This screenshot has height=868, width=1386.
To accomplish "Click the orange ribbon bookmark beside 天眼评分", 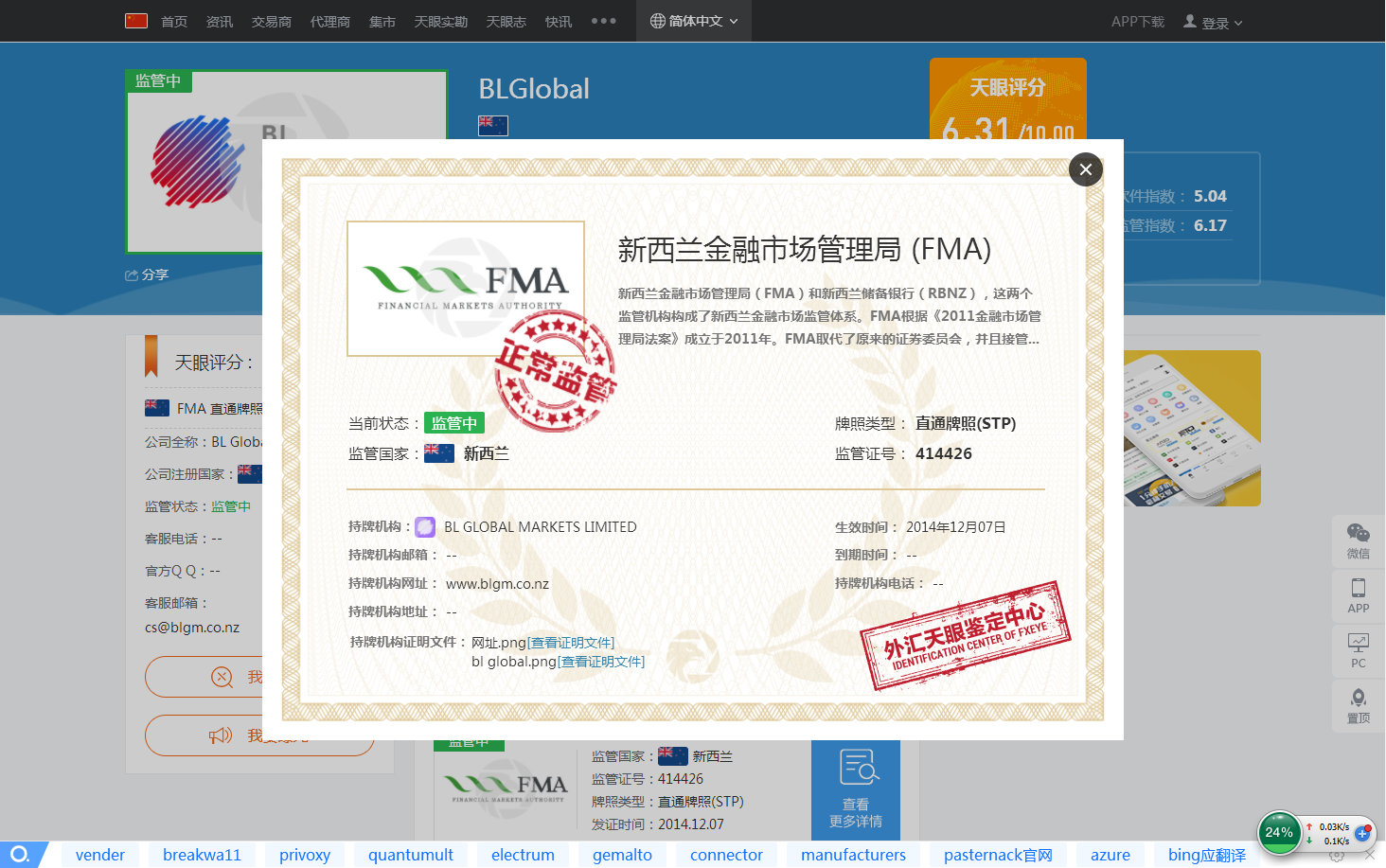I will coord(151,357).
